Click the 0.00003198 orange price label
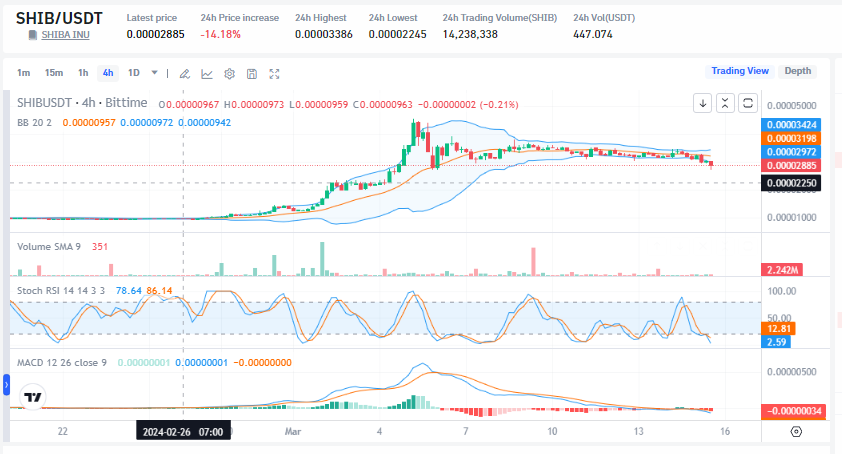 coord(791,139)
